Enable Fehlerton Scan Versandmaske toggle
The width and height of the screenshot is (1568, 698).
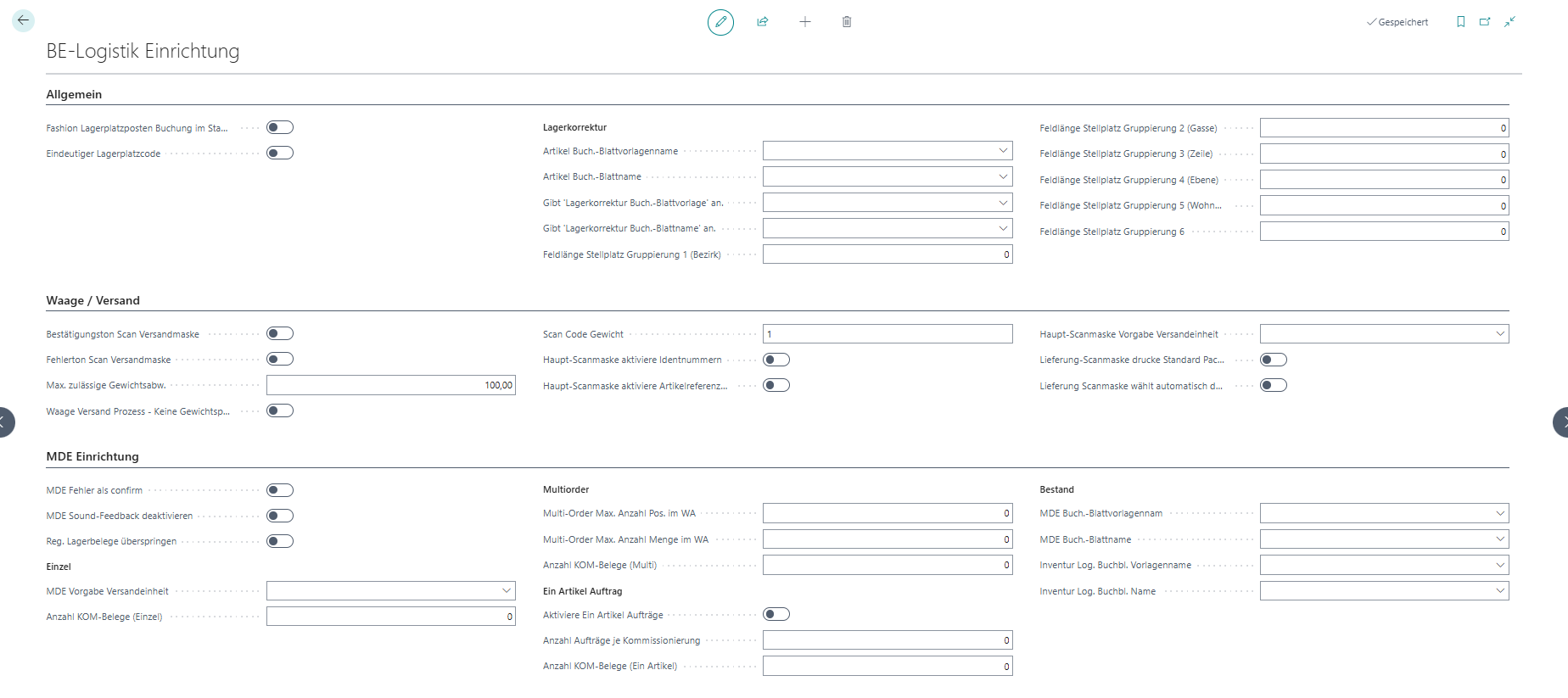280,360
